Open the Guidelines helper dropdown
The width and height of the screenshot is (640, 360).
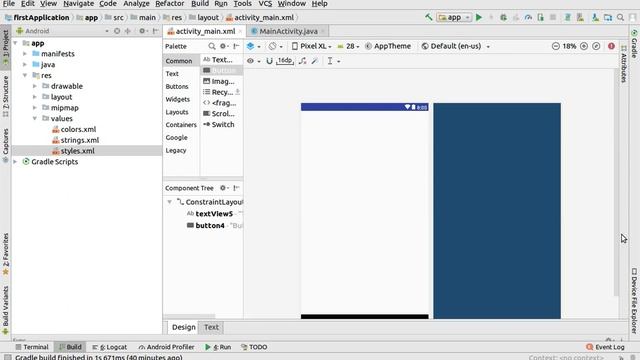(x=333, y=61)
